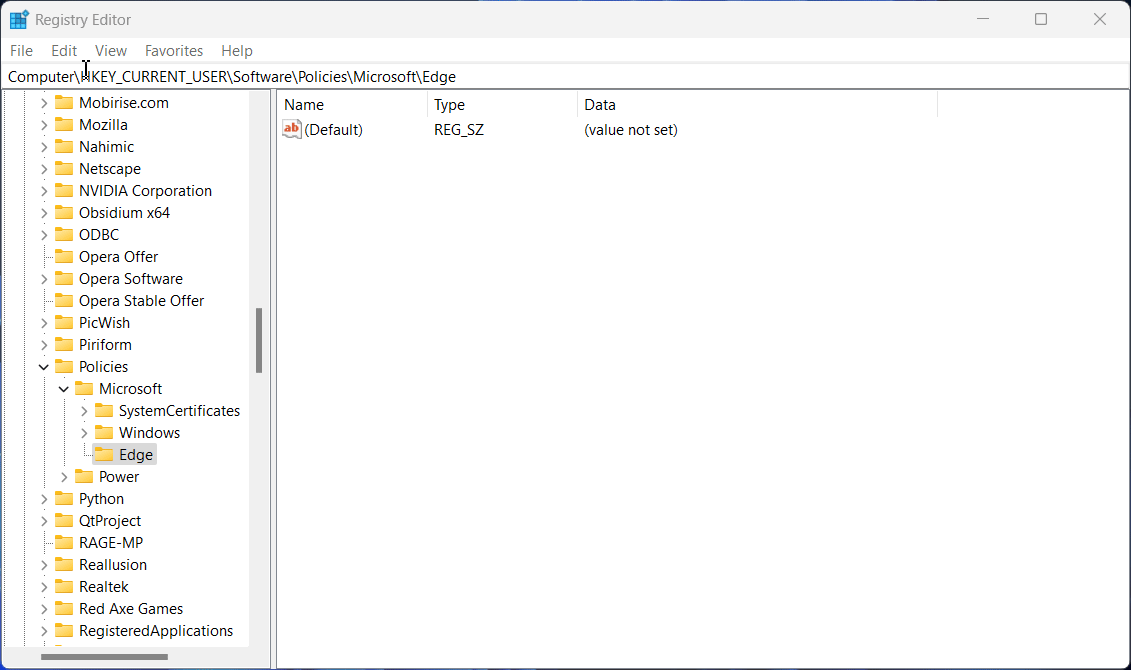Expand the NVIDIA Corporation key
Screen dimensions: 1131x670
[44, 191]
